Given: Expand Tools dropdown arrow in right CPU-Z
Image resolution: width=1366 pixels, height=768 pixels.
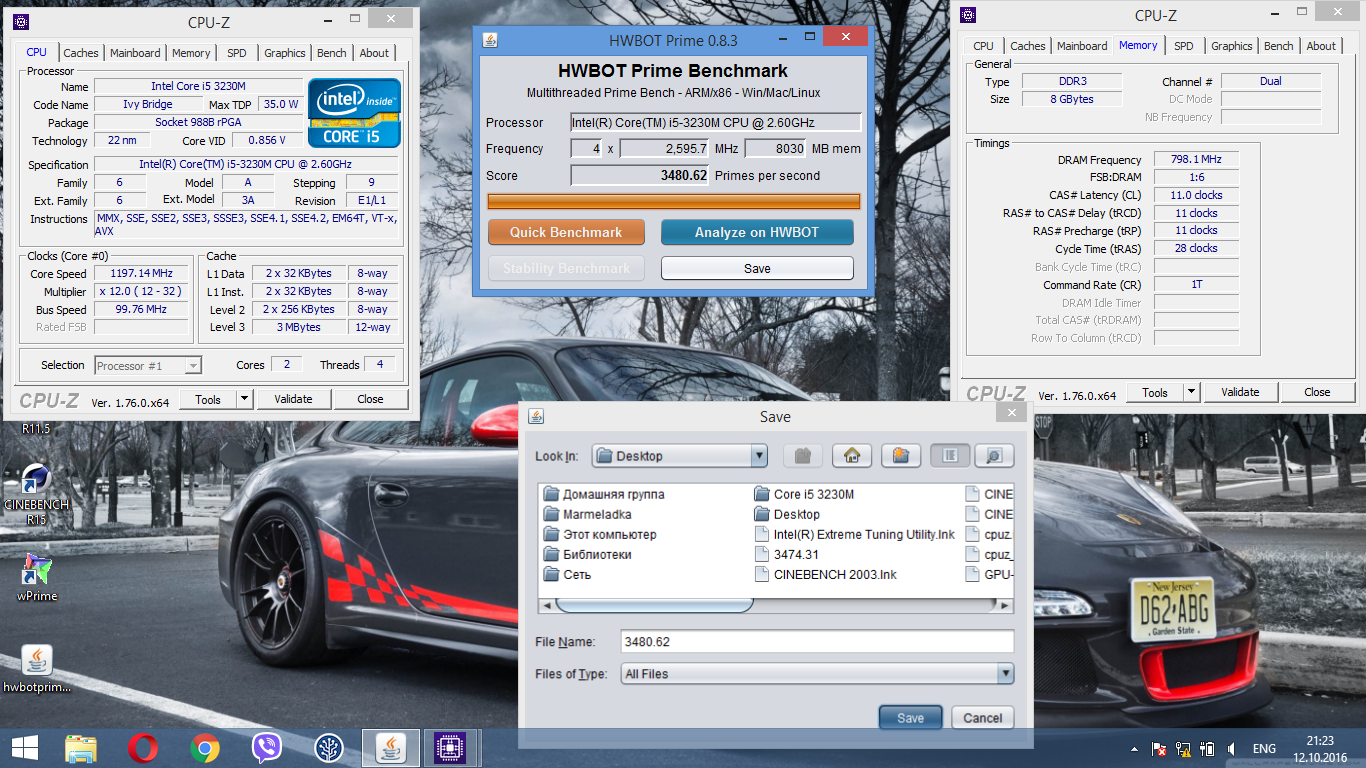Looking at the screenshot, I should pyautogui.click(x=1191, y=392).
